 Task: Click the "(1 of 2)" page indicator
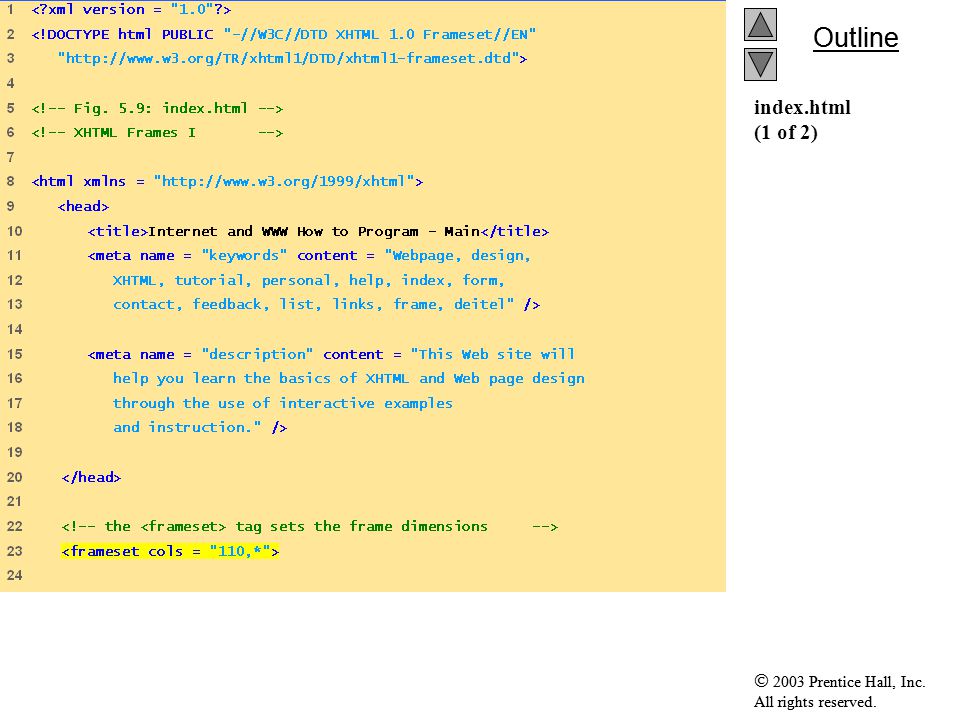click(x=786, y=132)
